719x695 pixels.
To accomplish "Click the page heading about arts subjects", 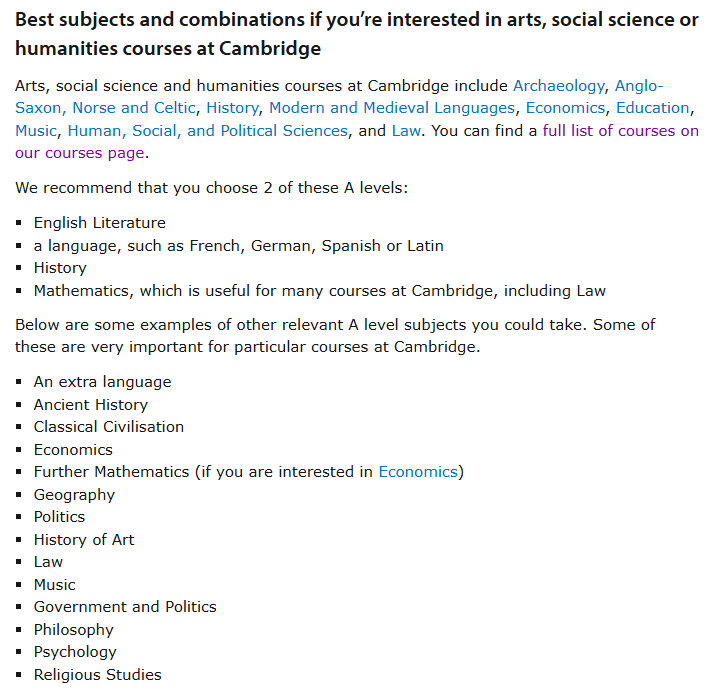I will click(x=357, y=34).
